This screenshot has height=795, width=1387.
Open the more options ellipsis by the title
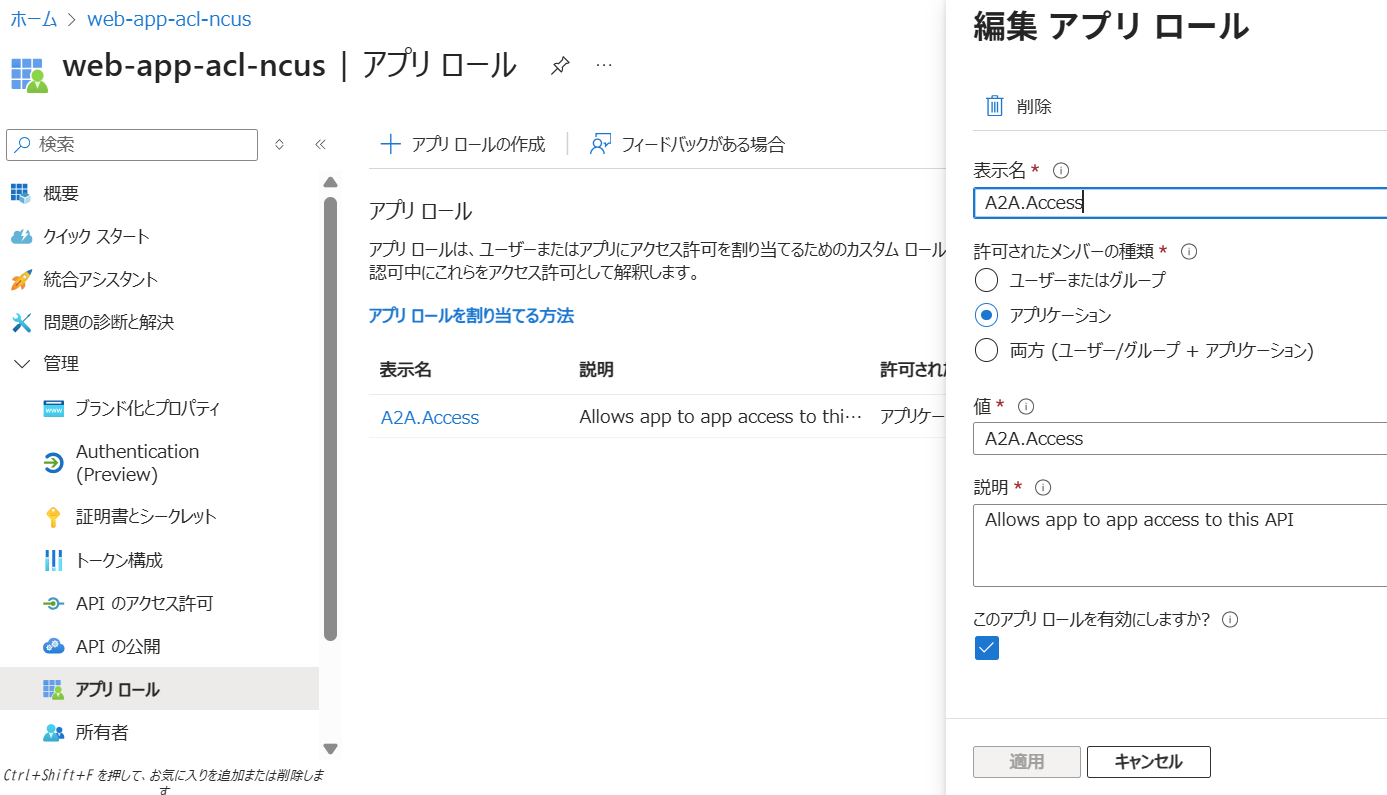604,65
